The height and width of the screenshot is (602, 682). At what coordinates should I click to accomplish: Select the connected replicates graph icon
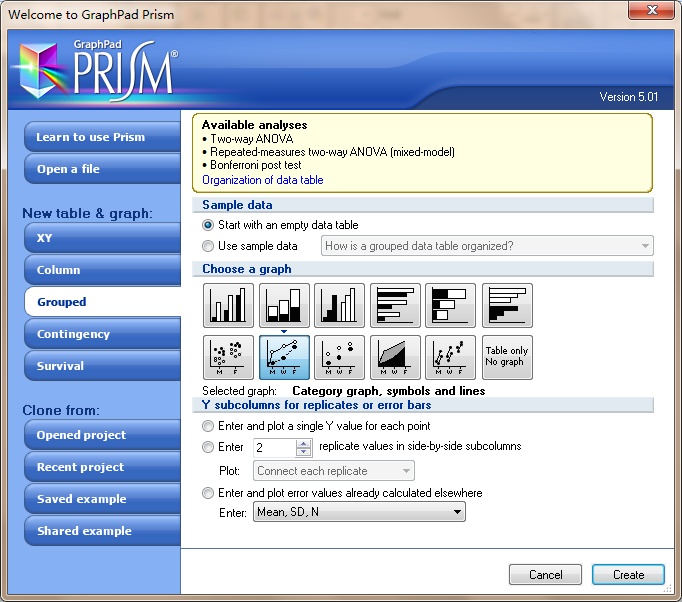[451, 357]
